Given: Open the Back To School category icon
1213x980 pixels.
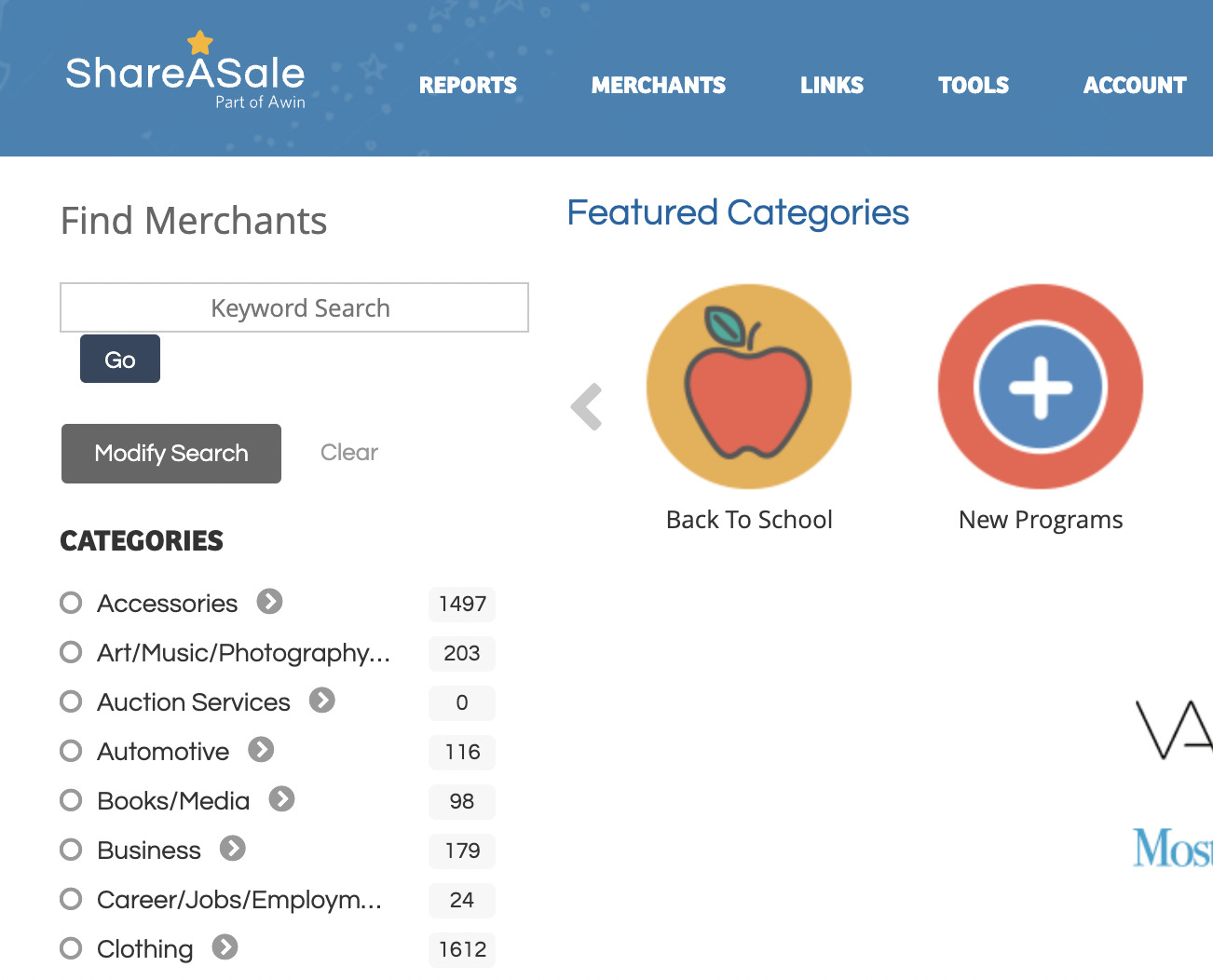Looking at the screenshot, I should coord(748,386).
